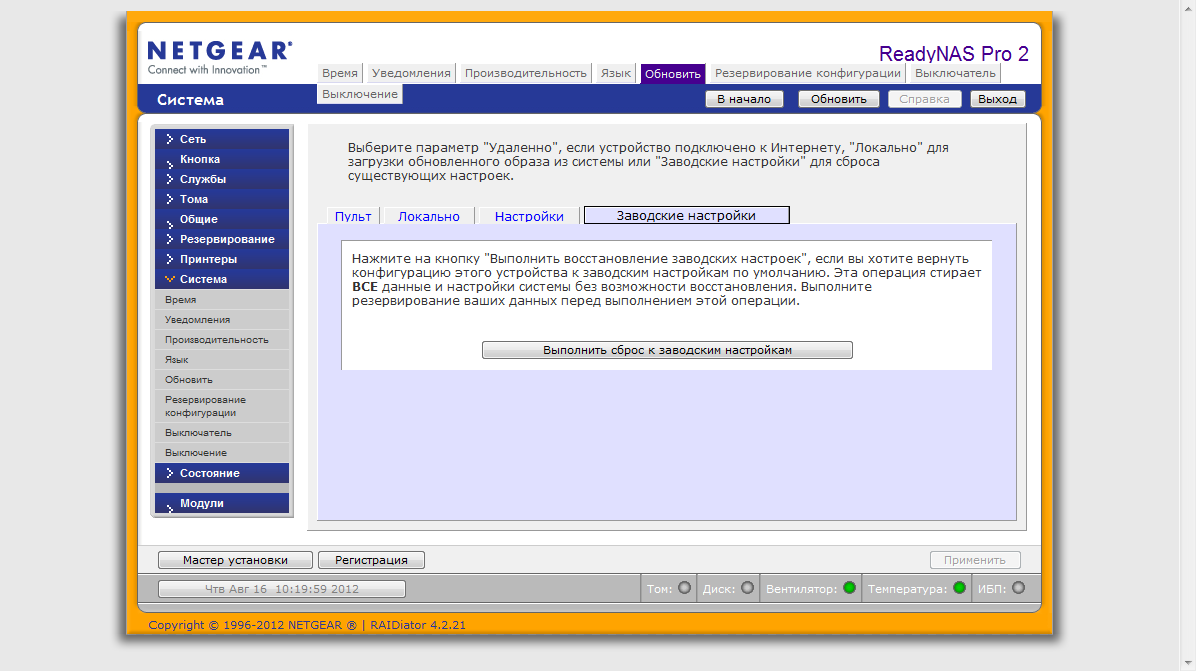Open Выключение in the sidebar submenu
The image size is (1196, 671).
[222, 452]
